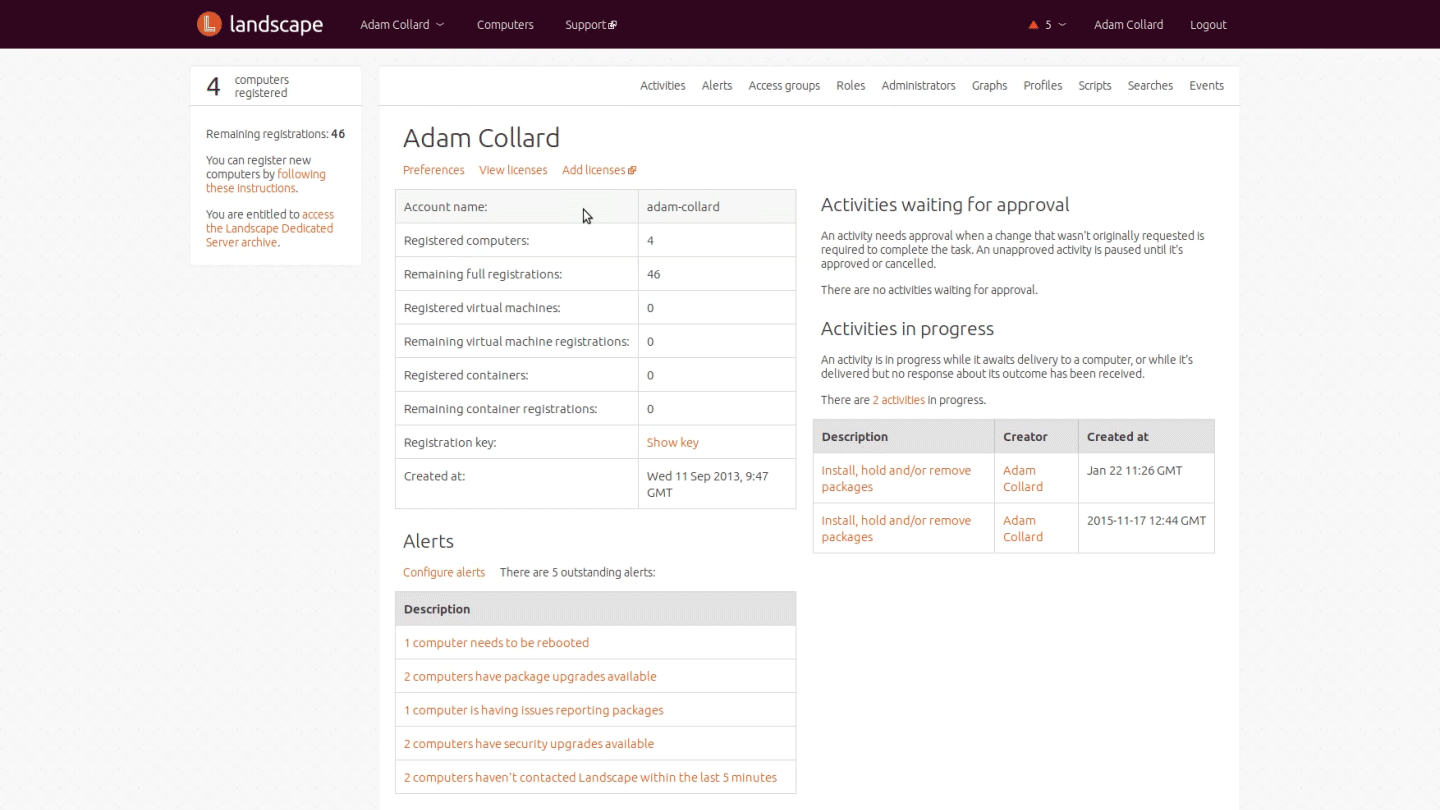Click 'following these instructions' link
This screenshot has height=810, width=1440.
(266, 181)
